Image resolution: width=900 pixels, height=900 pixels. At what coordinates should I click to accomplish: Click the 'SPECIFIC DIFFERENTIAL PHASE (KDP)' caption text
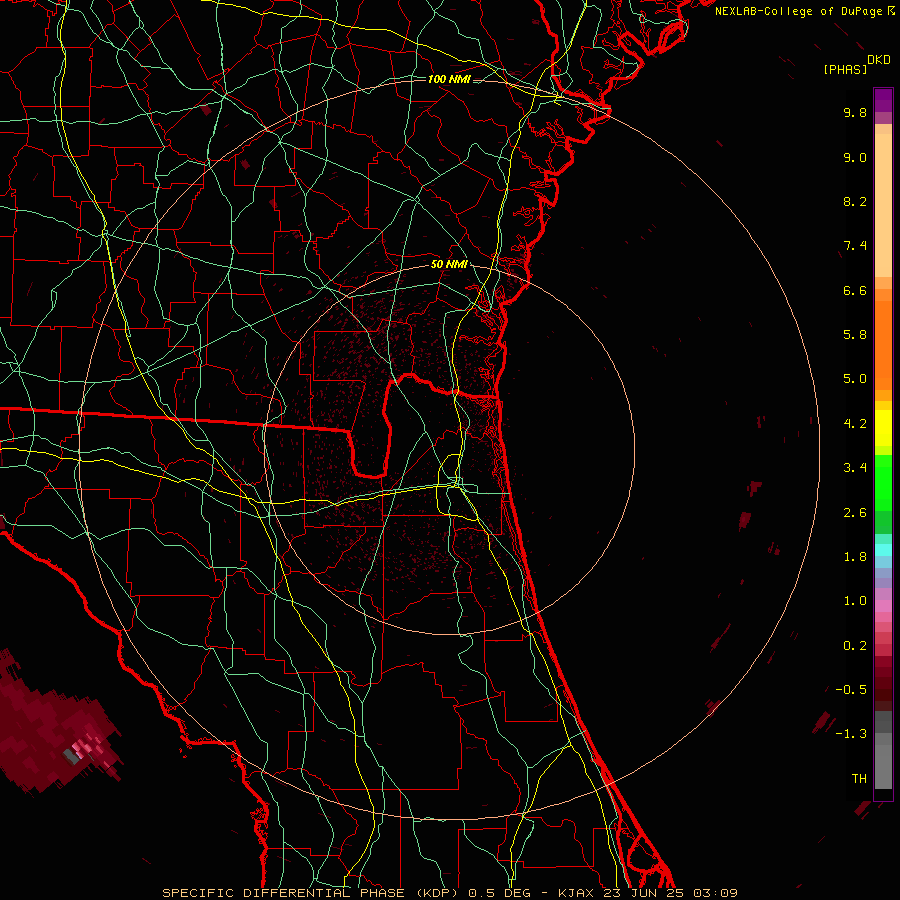[313, 893]
